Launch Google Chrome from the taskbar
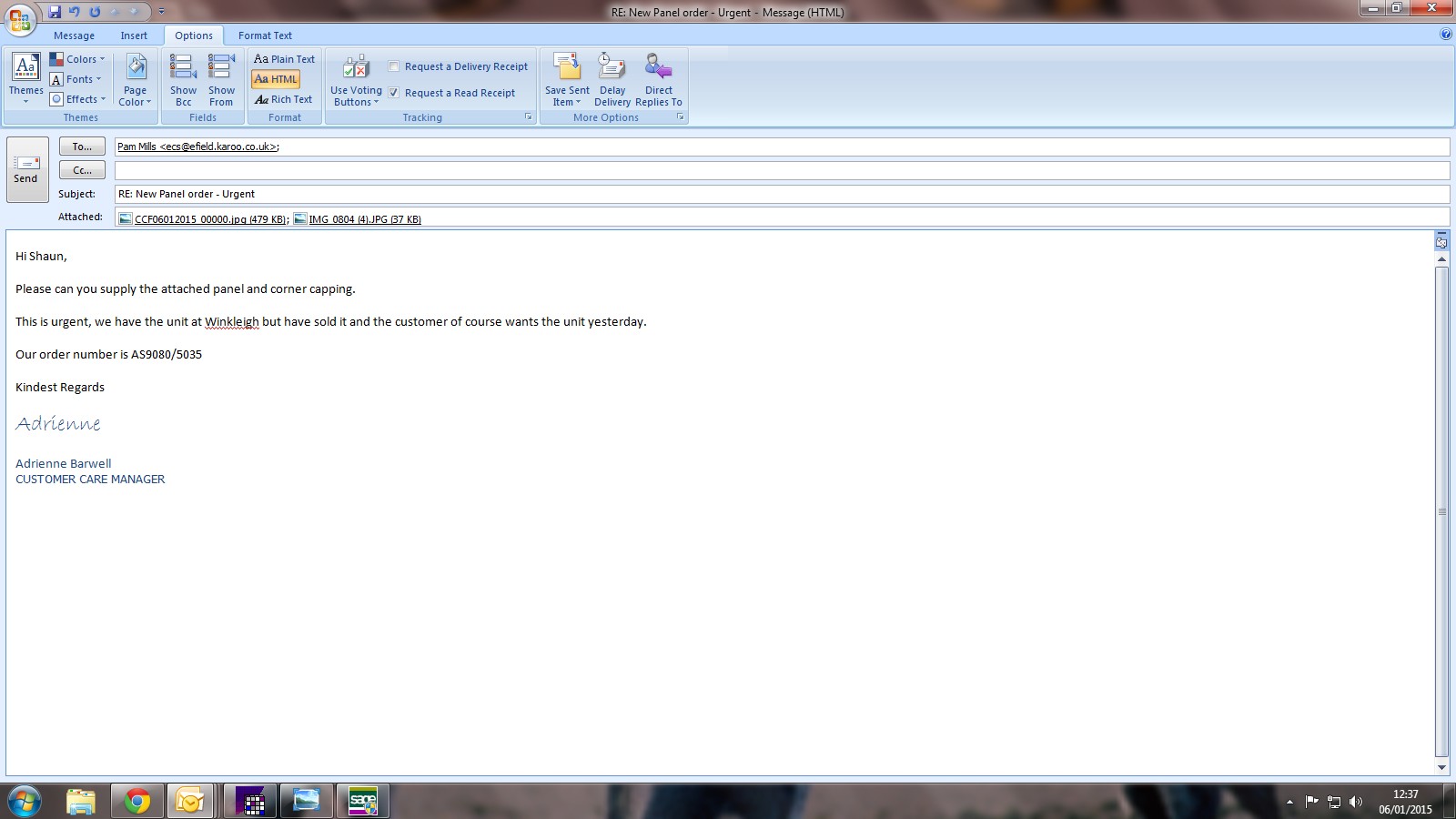Image resolution: width=1456 pixels, height=819 pixels. (x=137, y=801)
